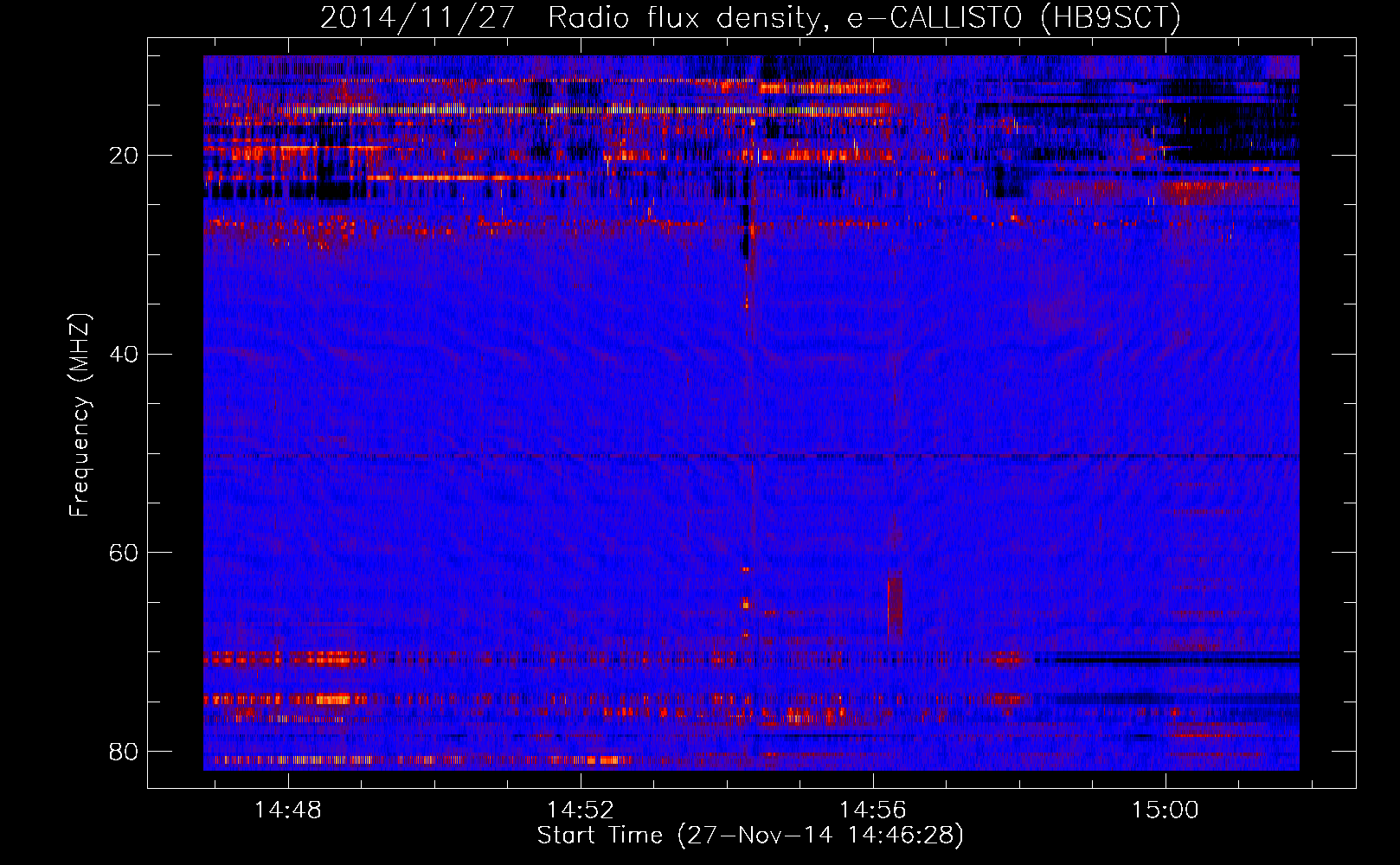Click the 80 MHz frequency tick label
This screenshot has height=865, width=1400.
click(x=125, y=751)
